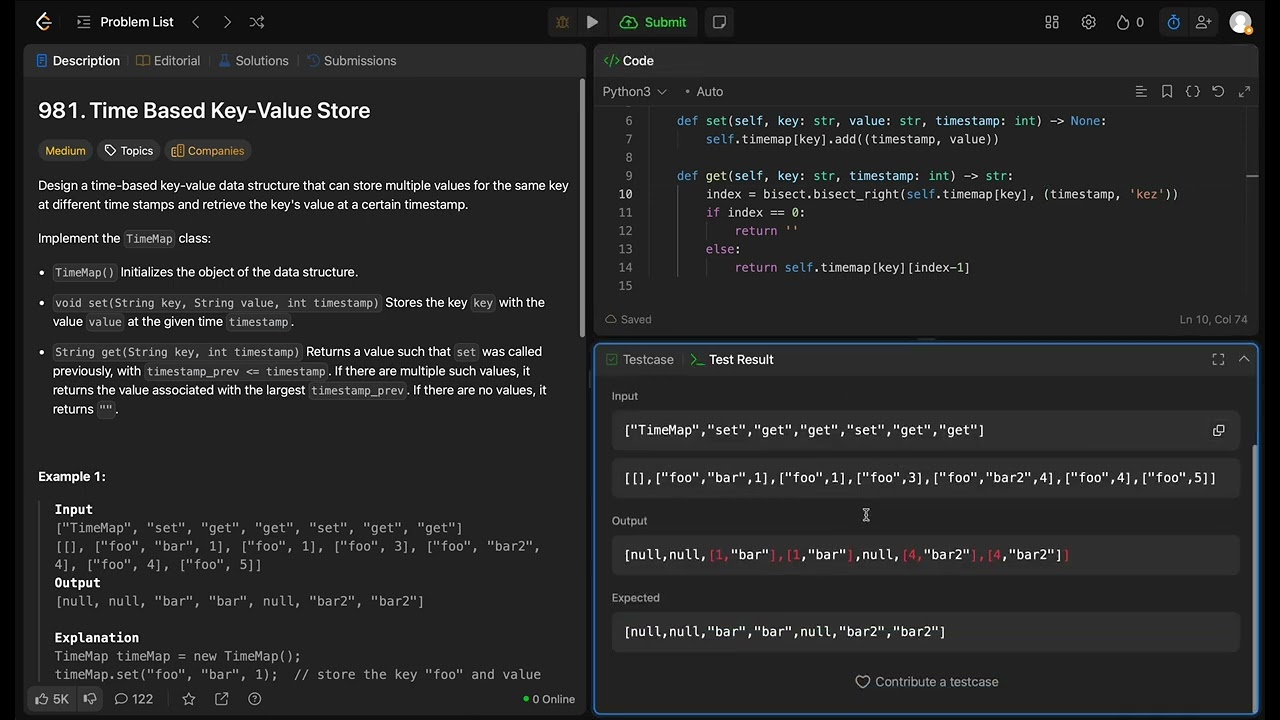This screenshot has width=1280, height=720.
Task: Open settings gear icon
Action: (x=1089, y=22)
